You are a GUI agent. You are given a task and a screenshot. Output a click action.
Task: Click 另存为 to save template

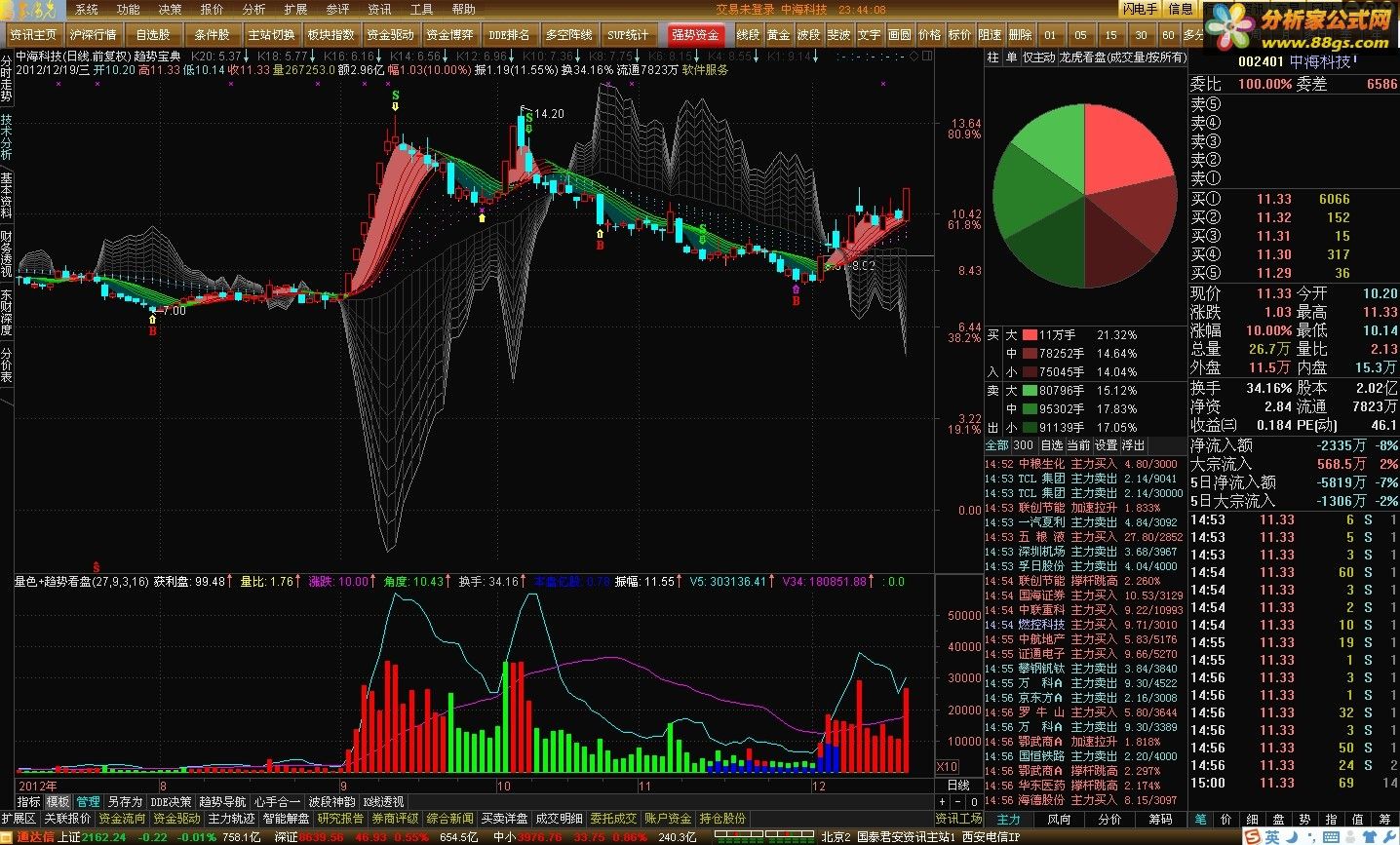(x=125, y=801)
